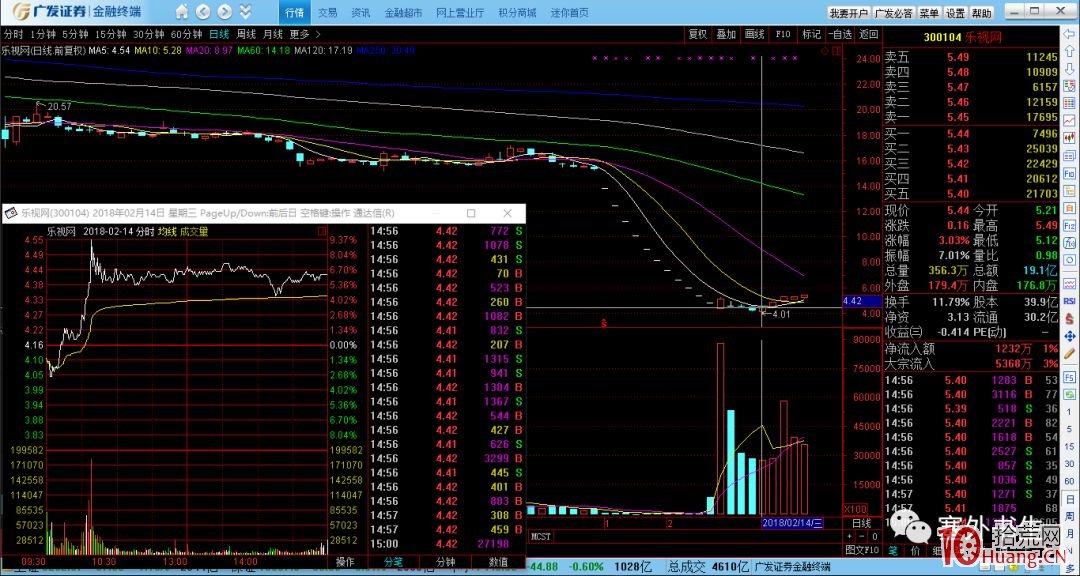This screenshot has width=1080, height=576.
Task: Click the Home icon in the top bar
Action: [x=182, y=12]
